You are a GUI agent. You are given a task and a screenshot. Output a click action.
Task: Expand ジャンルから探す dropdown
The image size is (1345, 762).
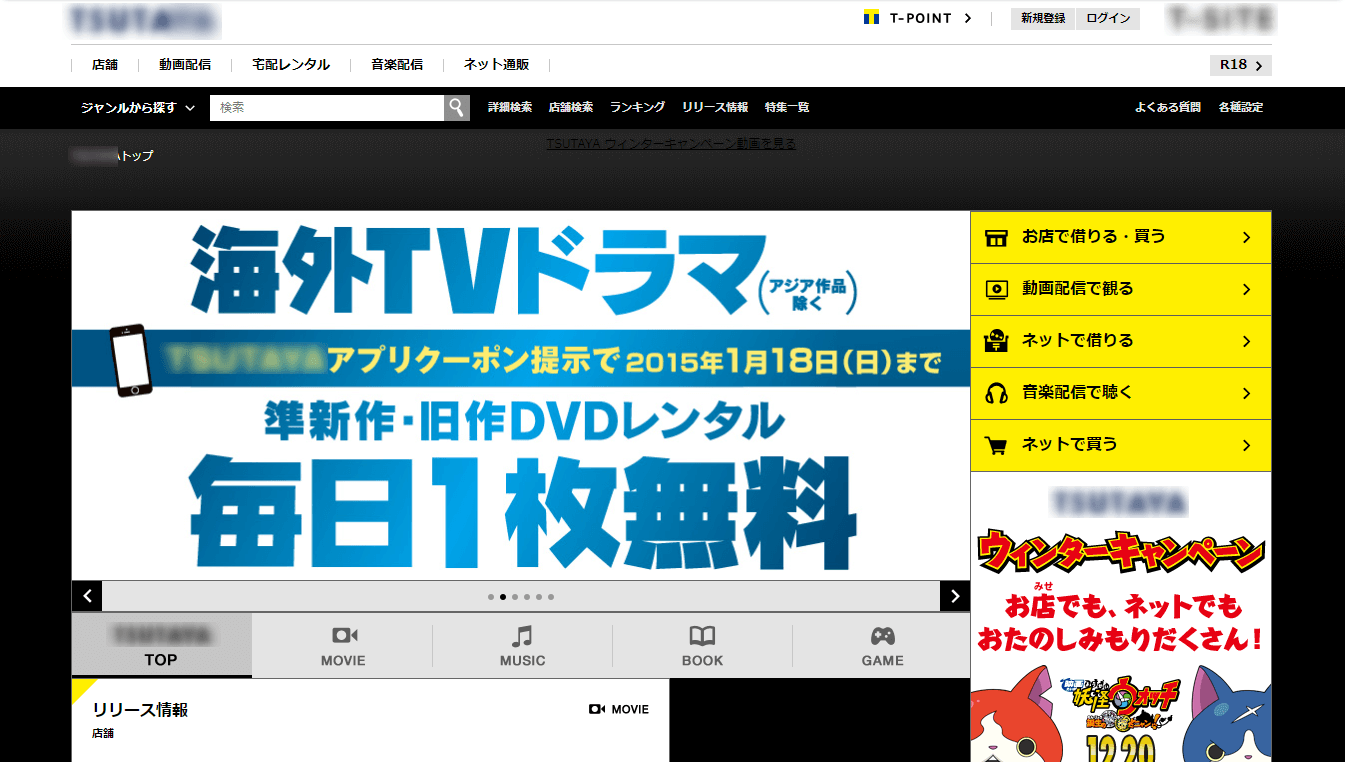(138, 107)
